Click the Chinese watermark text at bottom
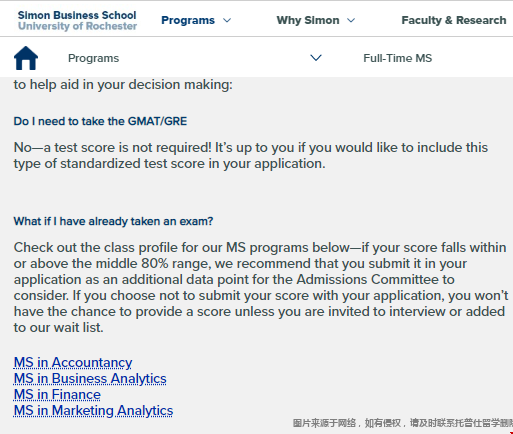Screen dimensions: 513x434 point(403,423)
